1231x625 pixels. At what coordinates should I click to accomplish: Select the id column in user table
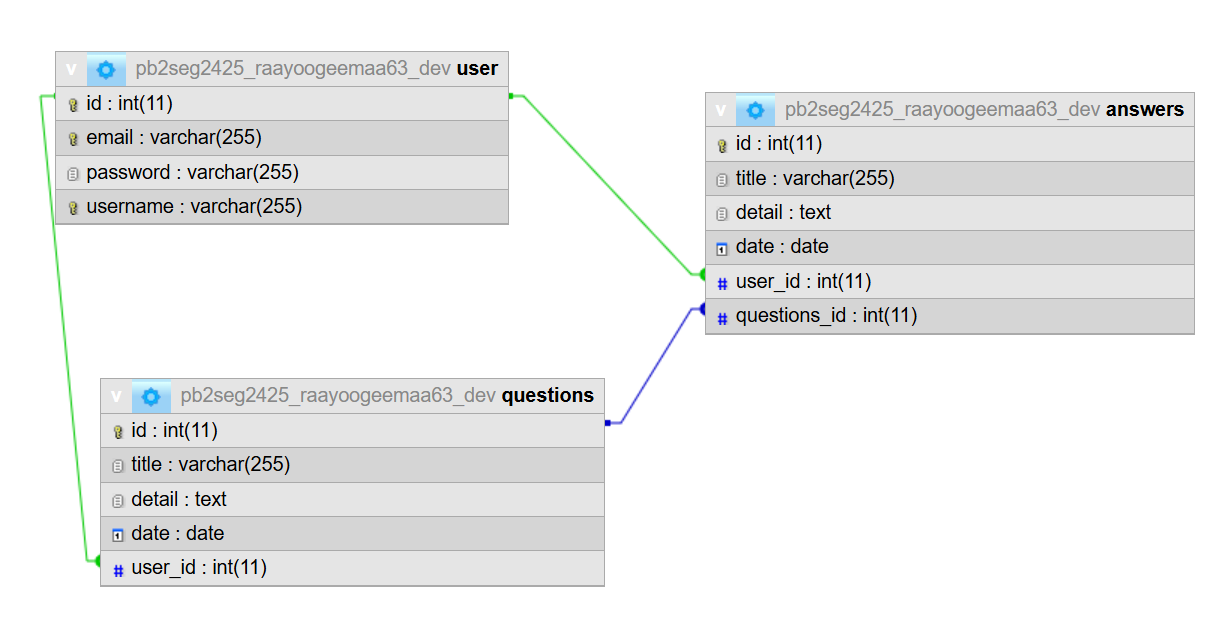[x=129, y=103]
